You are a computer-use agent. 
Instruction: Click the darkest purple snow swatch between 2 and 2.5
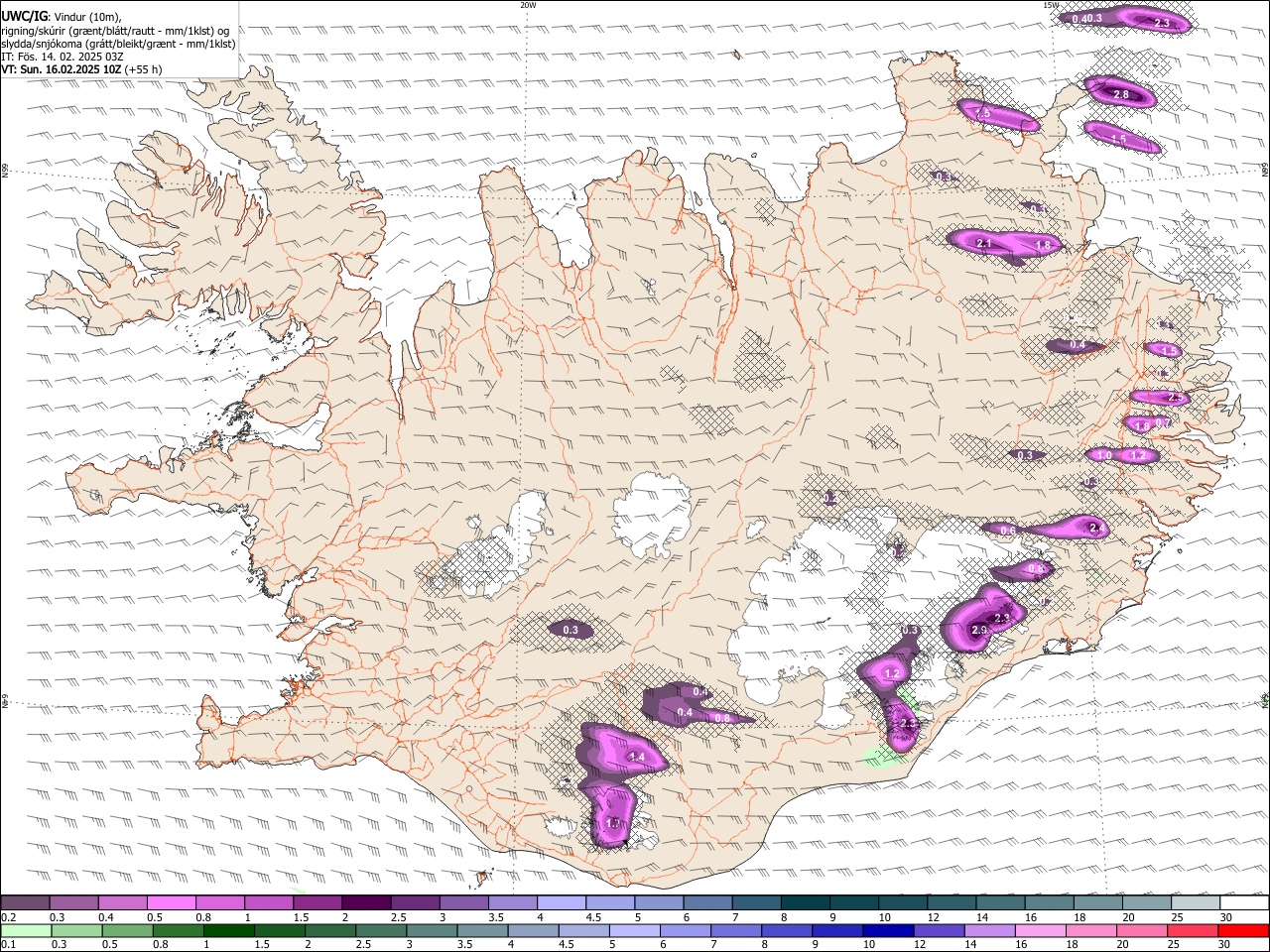(365, 903)
